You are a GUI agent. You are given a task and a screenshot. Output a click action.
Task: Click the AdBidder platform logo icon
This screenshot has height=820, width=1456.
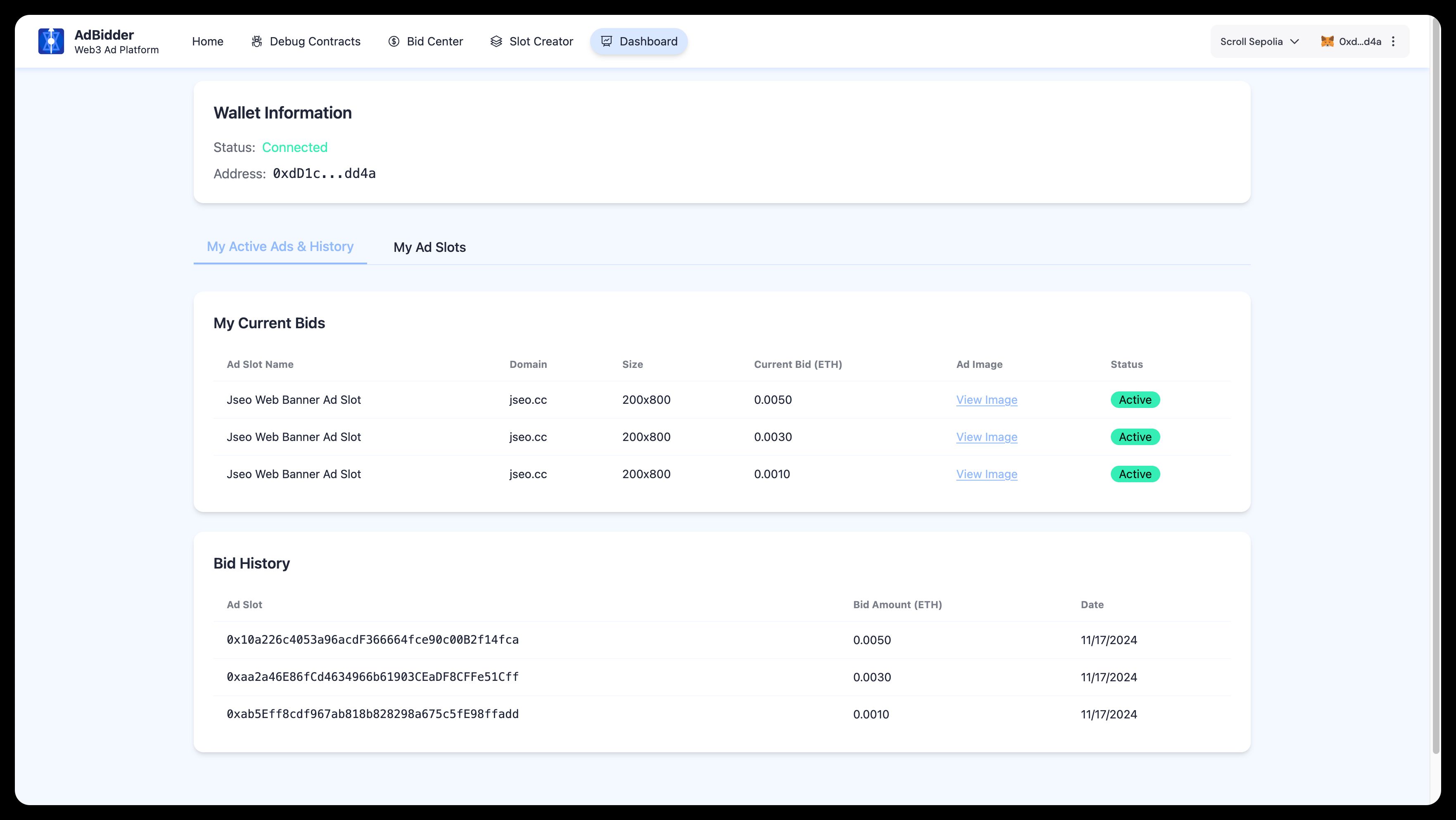51,41
